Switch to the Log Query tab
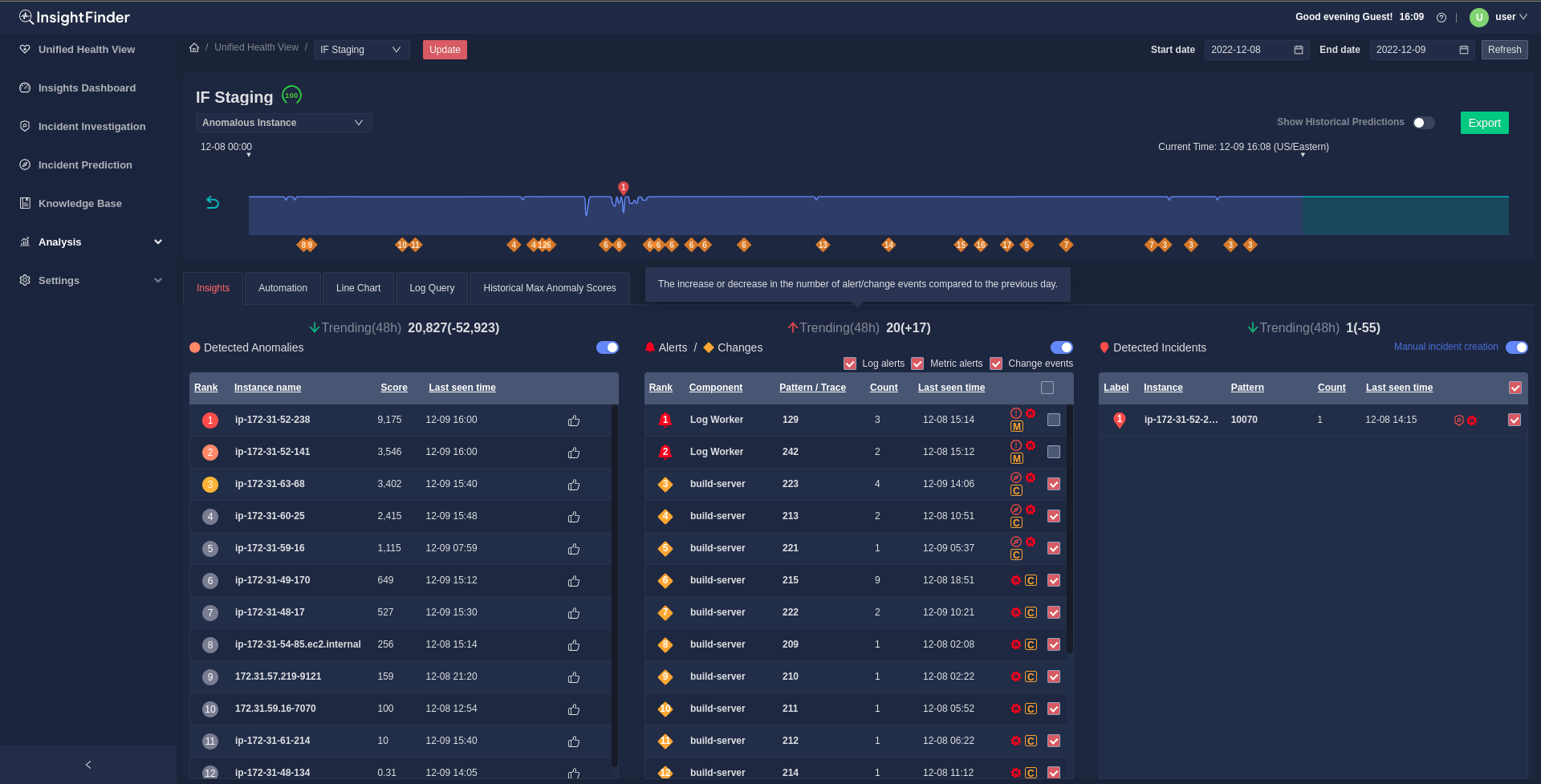 [x=432, y=288]
